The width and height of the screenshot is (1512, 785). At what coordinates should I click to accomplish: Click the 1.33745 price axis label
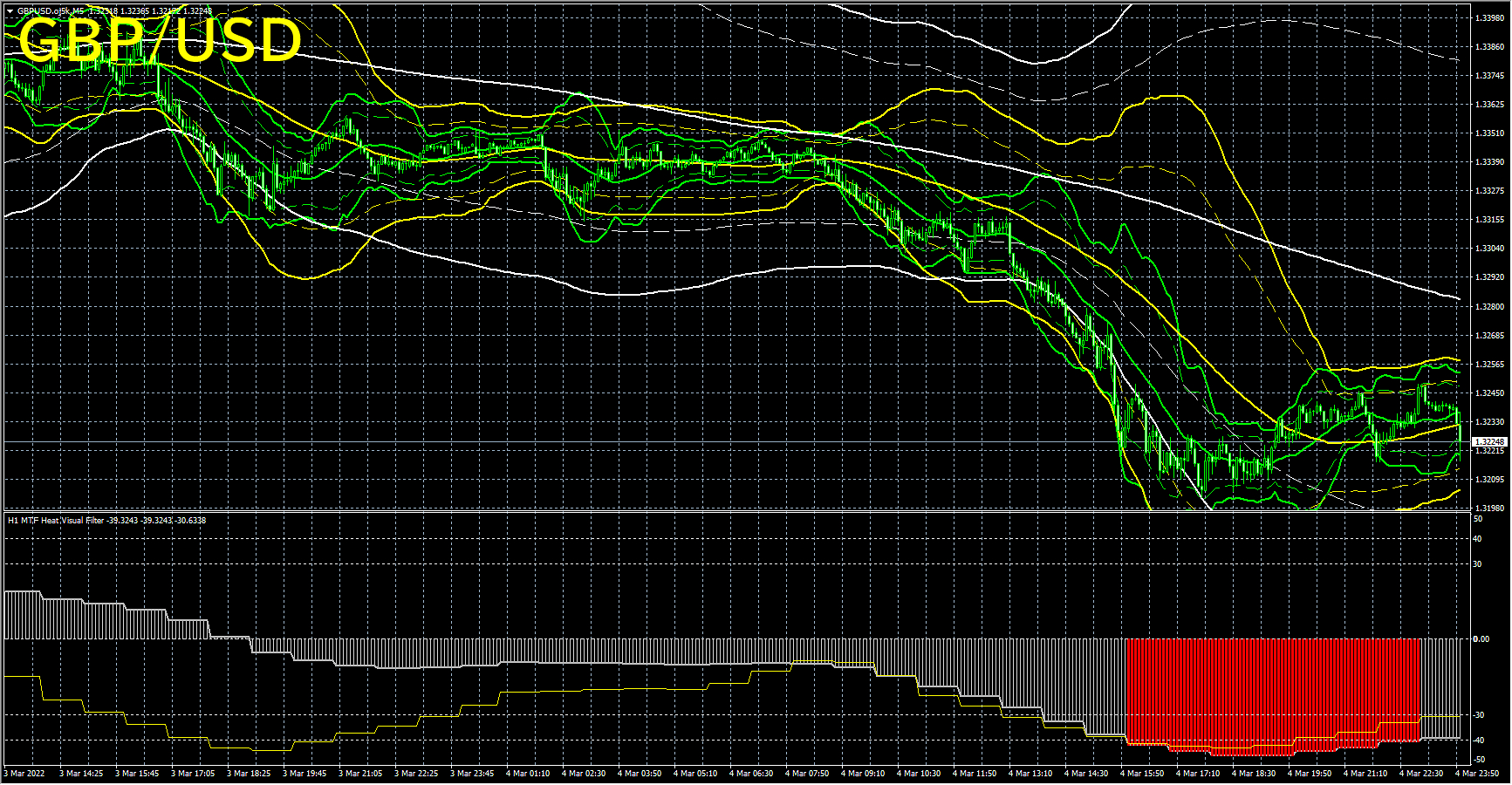1489,76
